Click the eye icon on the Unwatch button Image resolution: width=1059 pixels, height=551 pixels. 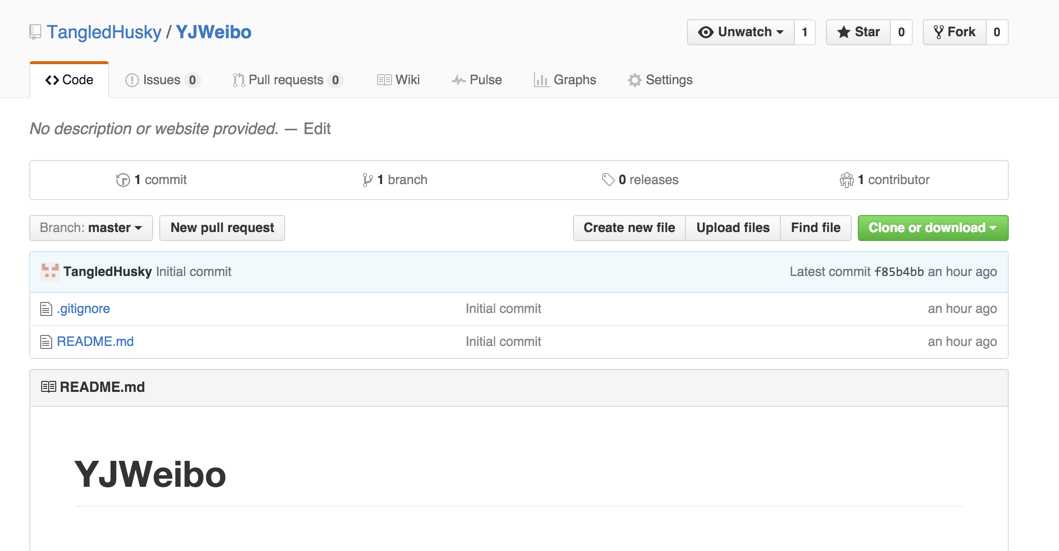point(706,32)
